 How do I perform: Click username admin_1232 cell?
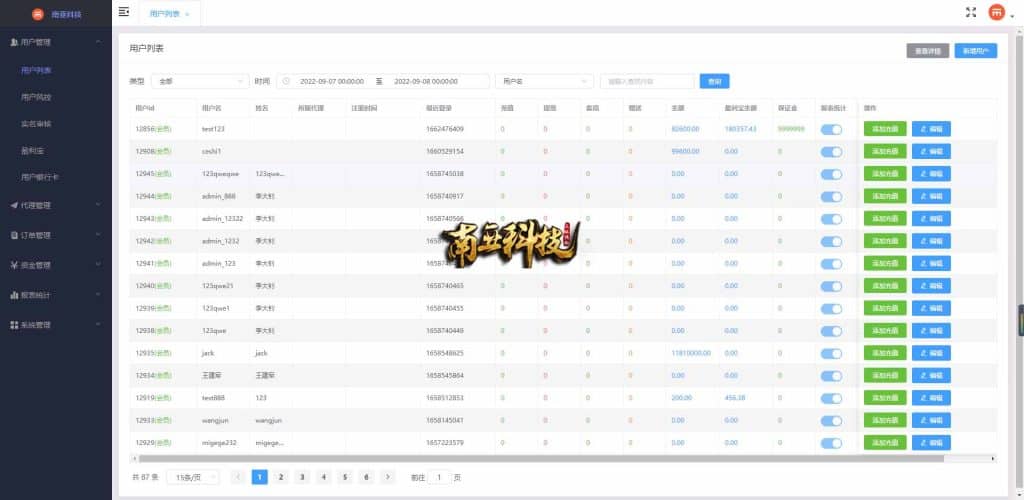pyautogui.click(x=221, y=242)
